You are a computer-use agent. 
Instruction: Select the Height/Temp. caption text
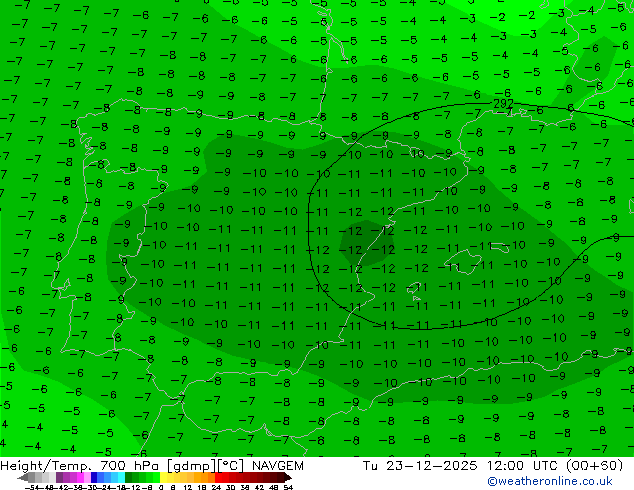click(46, 466)
